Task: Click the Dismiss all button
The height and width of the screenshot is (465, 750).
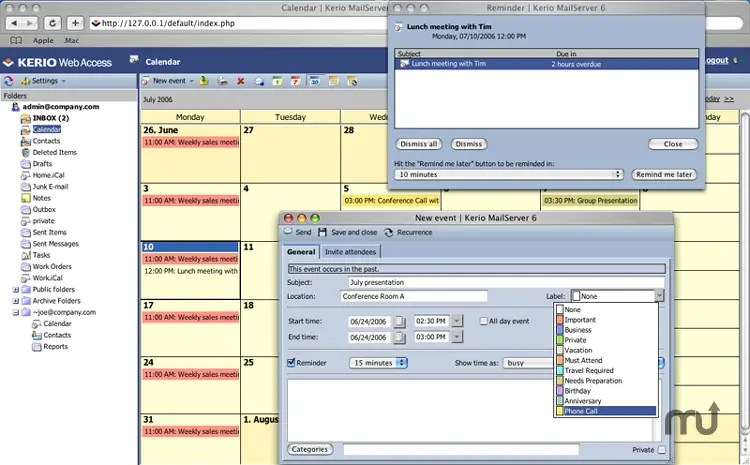Action: click(419, 144)
